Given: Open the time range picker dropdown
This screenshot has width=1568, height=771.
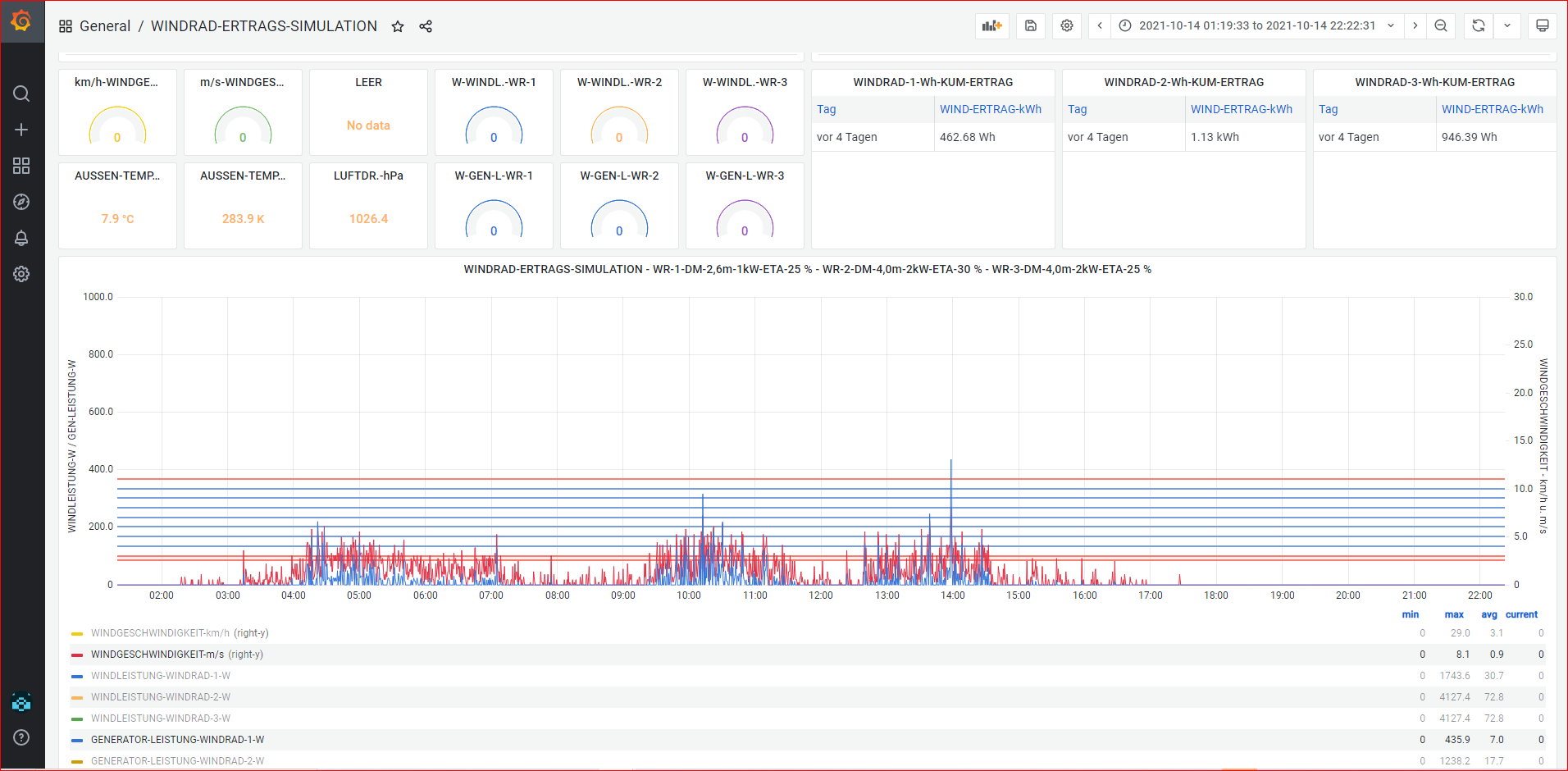Looking at the screenshot, I should tap(1258, 26).
